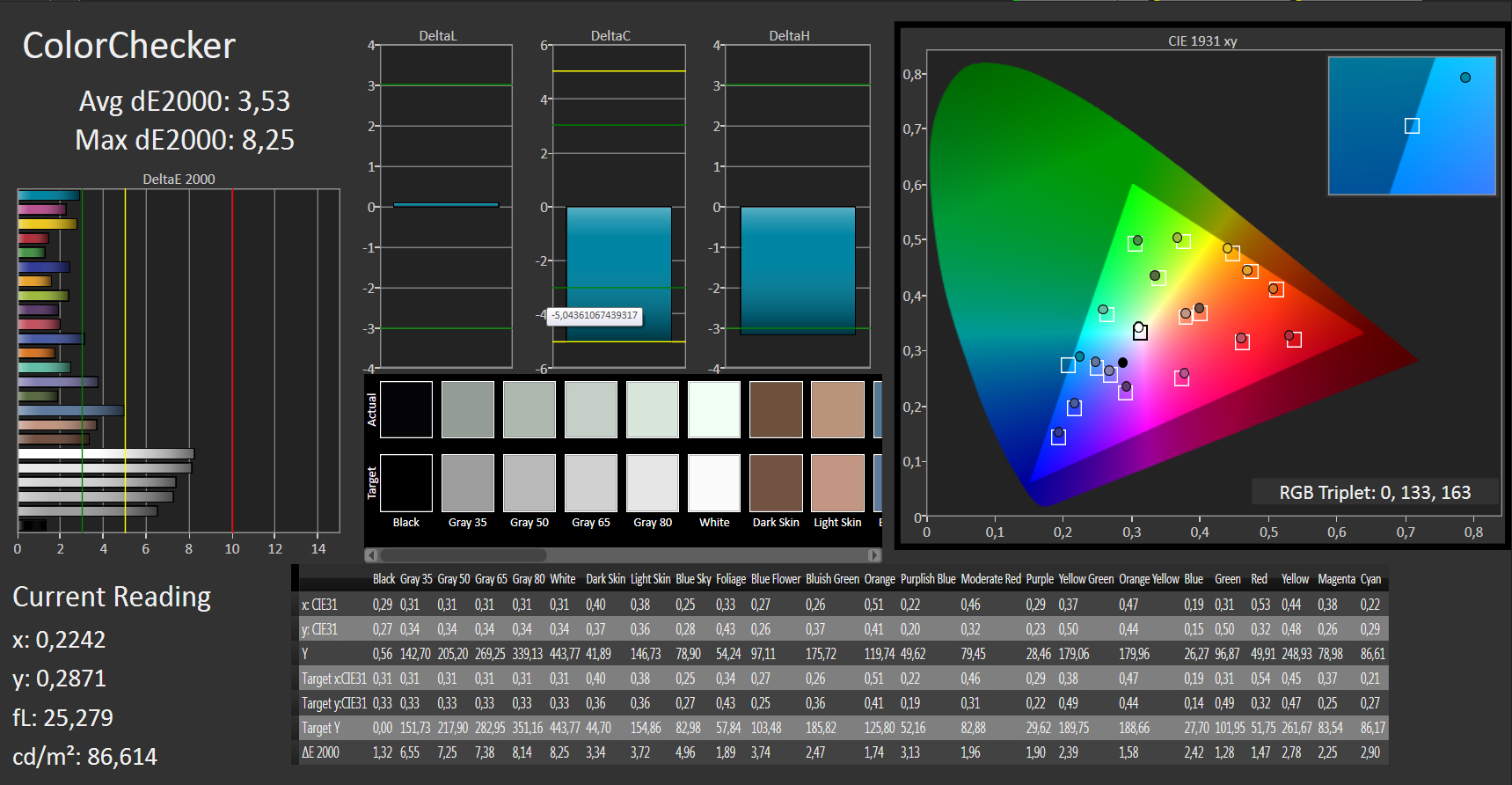Click the DeltaC bar value tooltip
Screen dimensions: 1512x785
(x=595, y=316)
